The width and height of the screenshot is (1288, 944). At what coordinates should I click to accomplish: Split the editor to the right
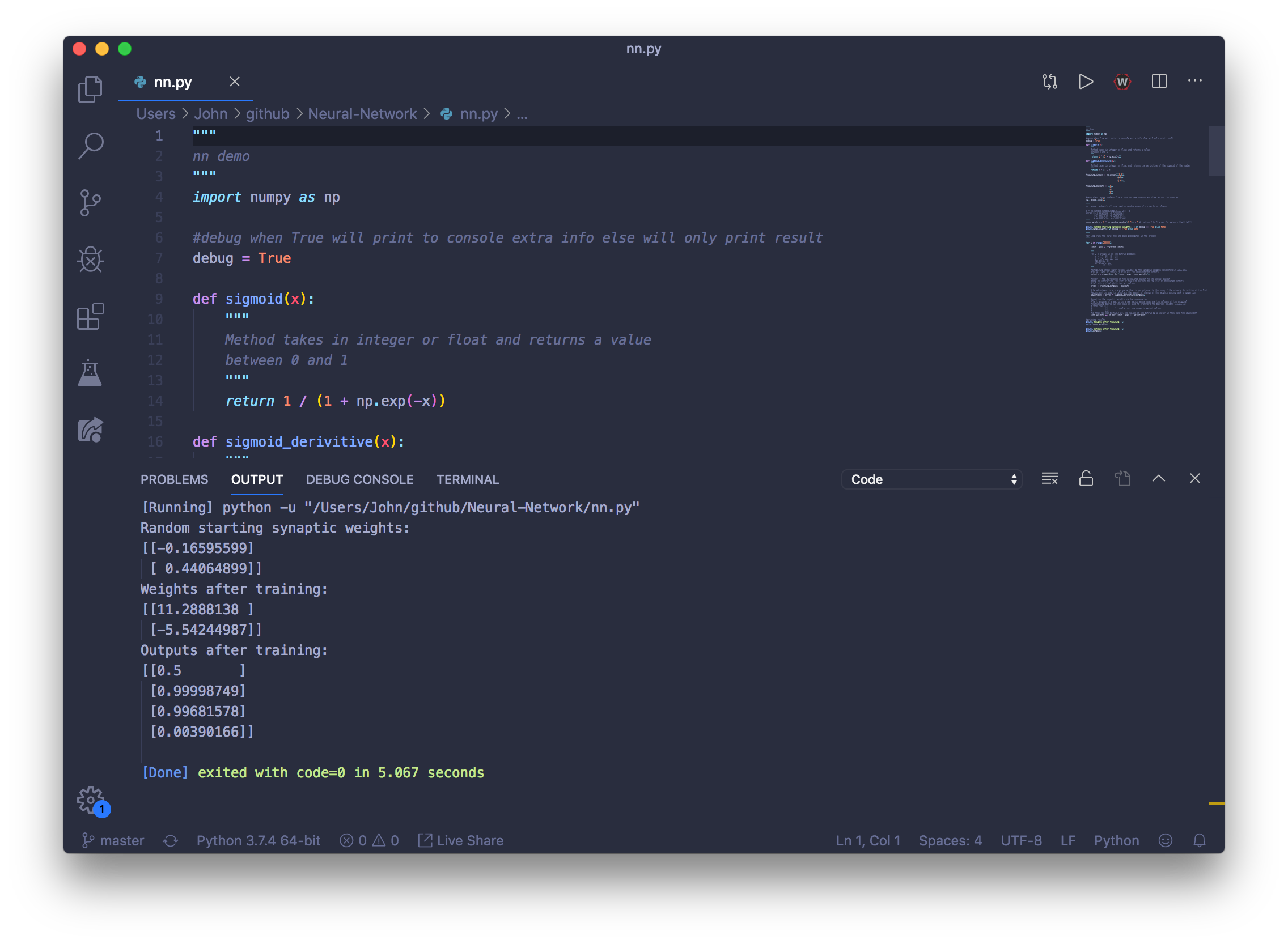[1159, 82]
